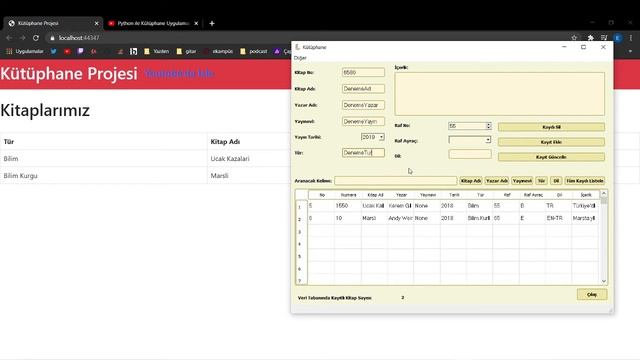Click the Yazar column header in table
640x360 pixels.
tap(401, 195)
